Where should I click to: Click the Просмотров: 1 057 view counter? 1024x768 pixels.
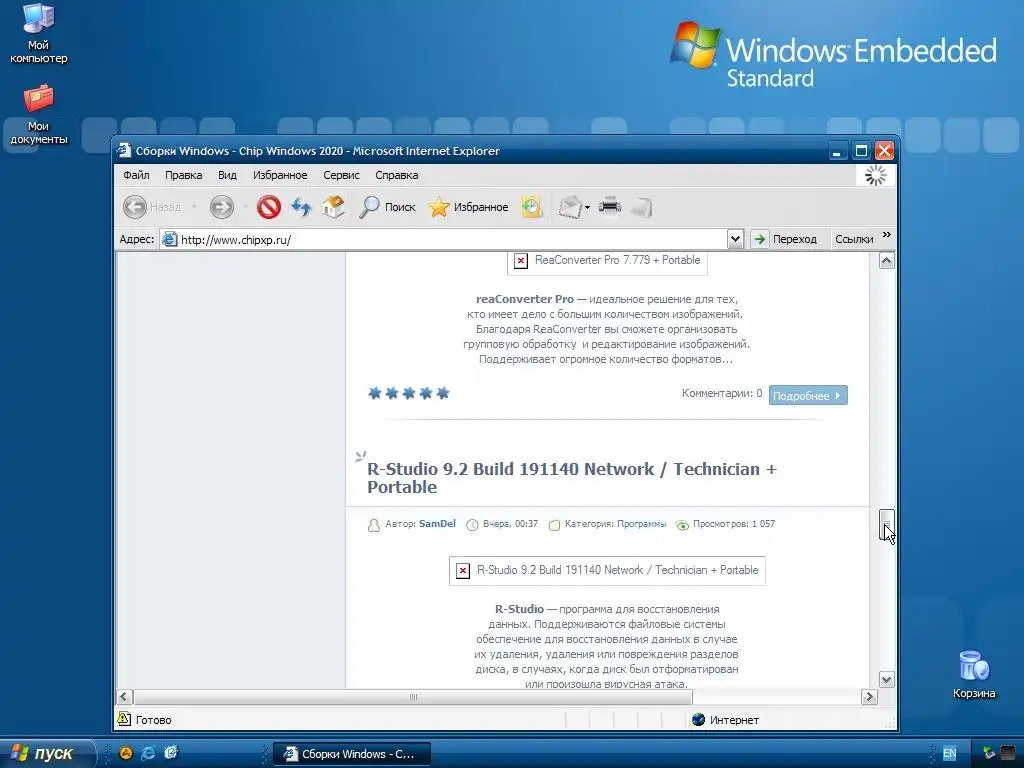(x=734, y=524)
